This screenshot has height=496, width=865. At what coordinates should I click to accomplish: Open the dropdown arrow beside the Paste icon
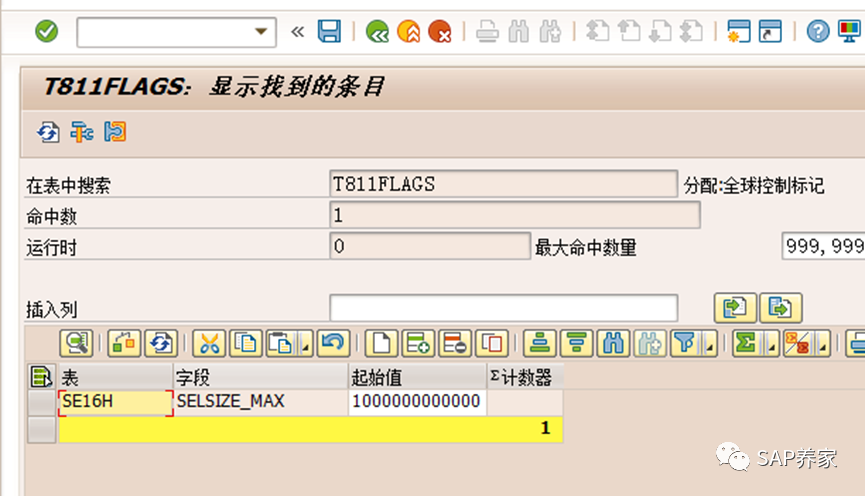point(306,343)
